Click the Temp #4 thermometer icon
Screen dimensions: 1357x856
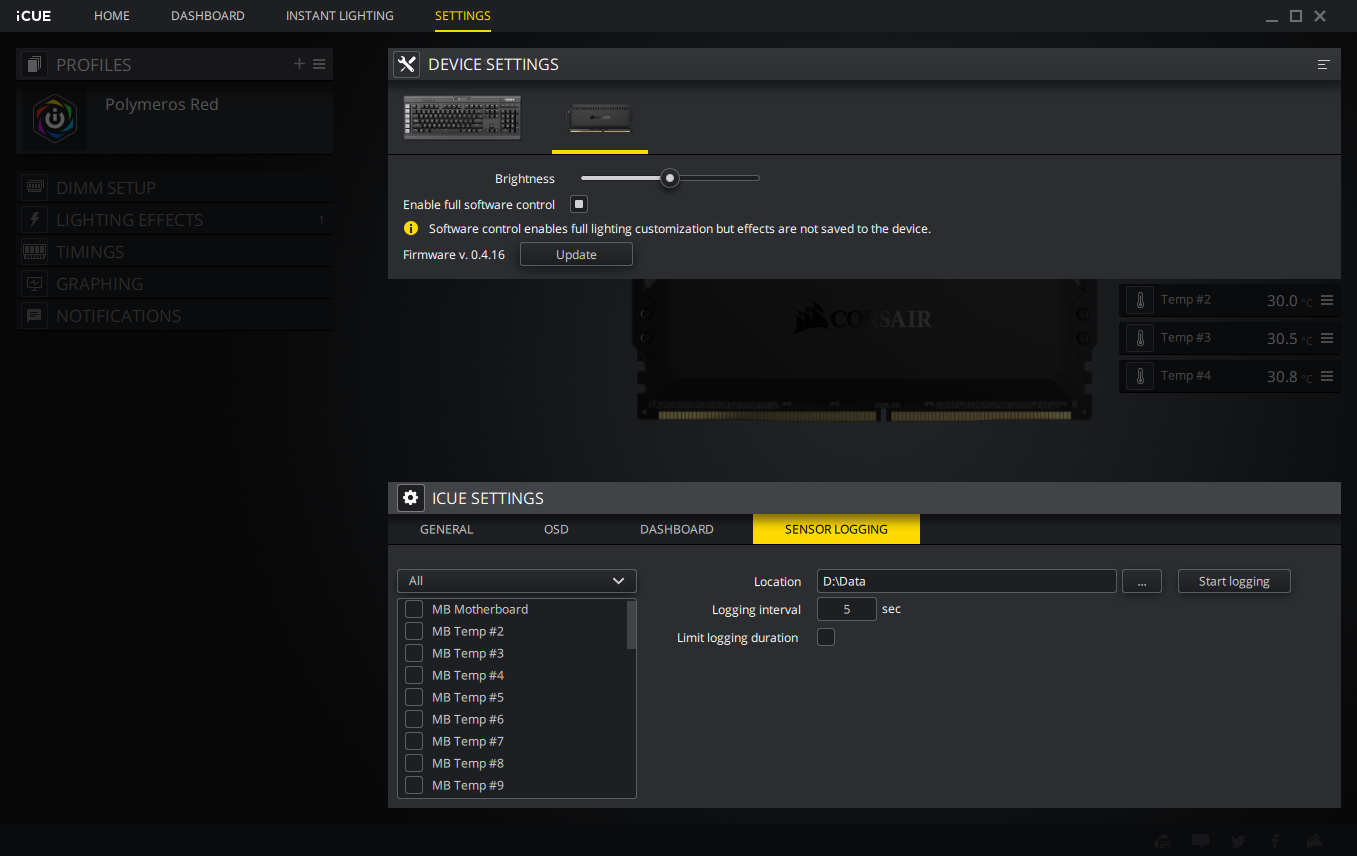pos(1139,376)
